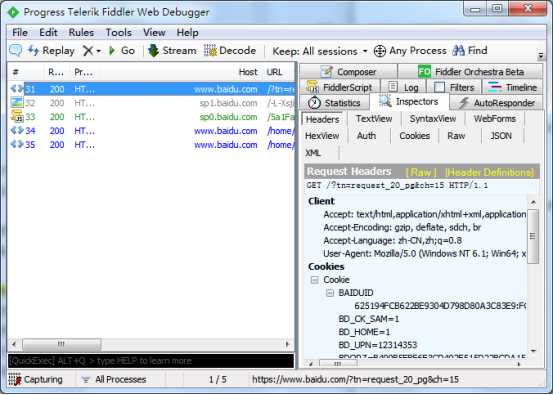Sort sessions by URL column header
This screenshot has height=395, width=553.
274,72
